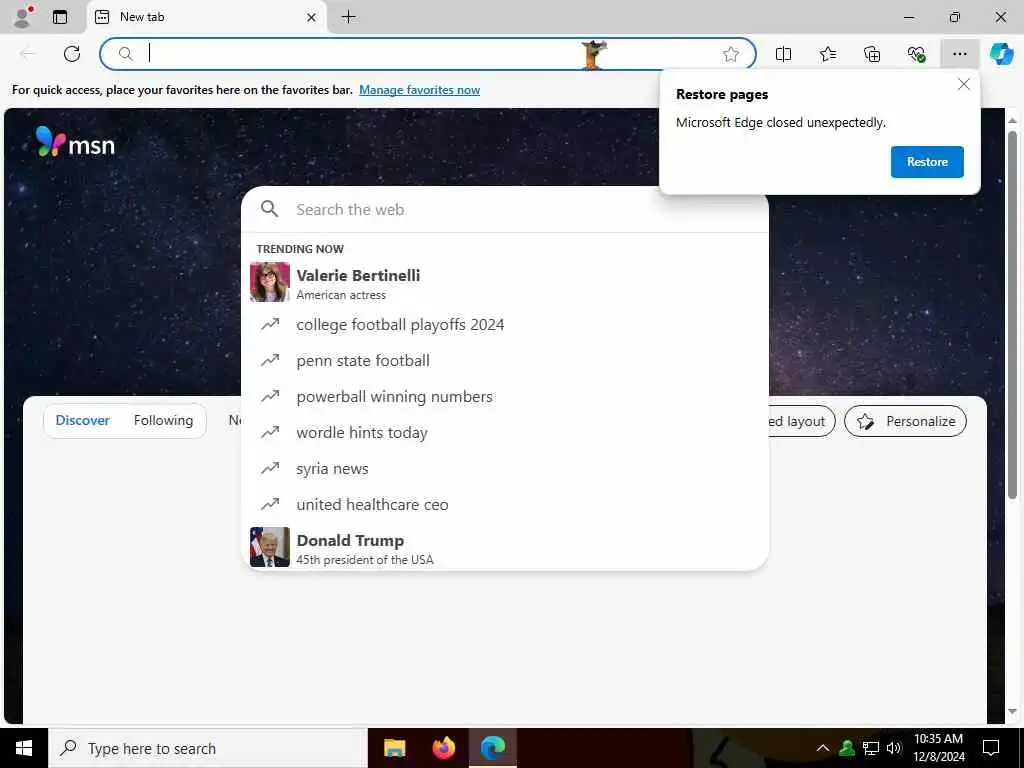Viewport: 1024px width, 768px height.
Task: Switch to the Discover tab
Action: (82, 421)
